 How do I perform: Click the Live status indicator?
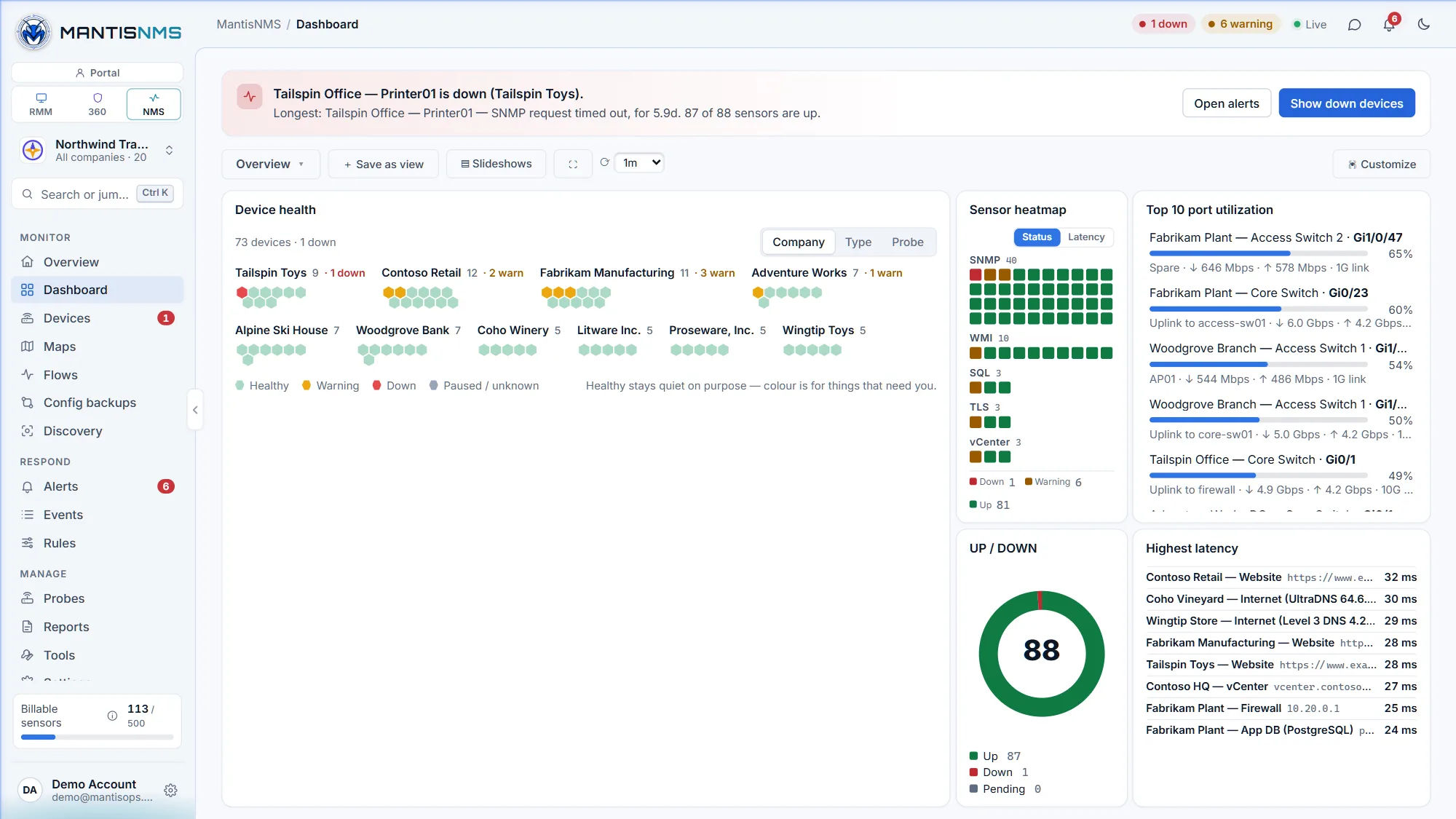[1310, 25]
